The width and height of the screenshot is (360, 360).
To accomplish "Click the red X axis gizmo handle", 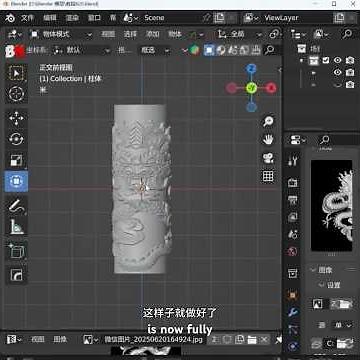I will click(272, 88).
